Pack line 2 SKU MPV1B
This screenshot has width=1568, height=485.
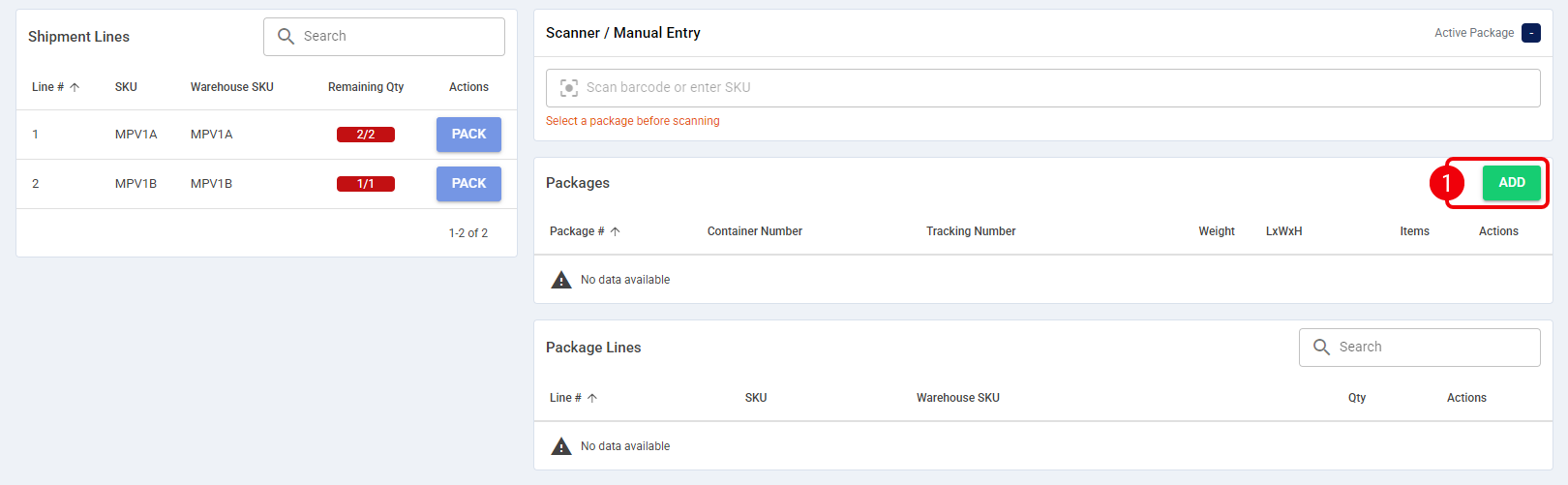pos(468,184)
